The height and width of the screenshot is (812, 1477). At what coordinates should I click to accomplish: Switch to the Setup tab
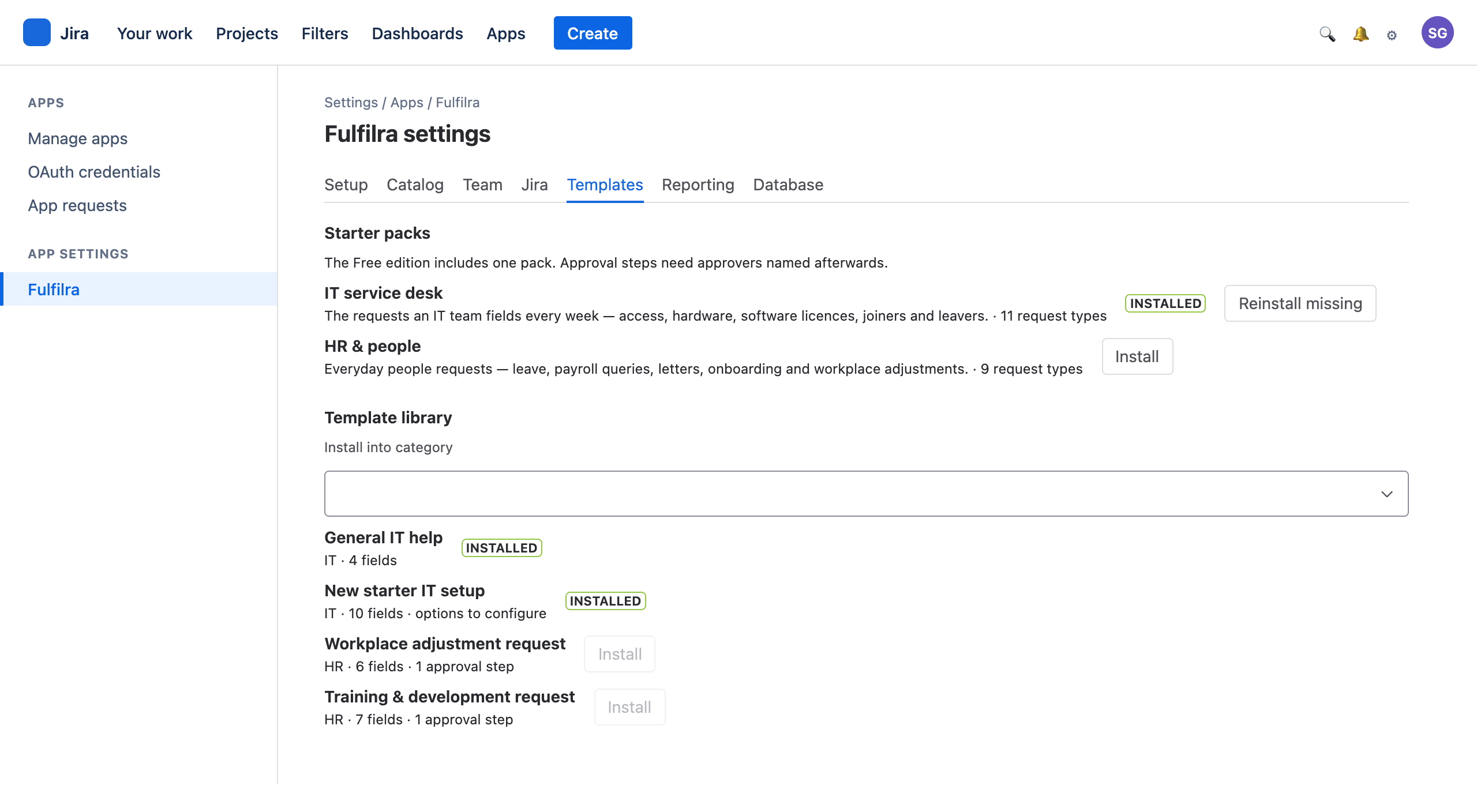point(346,185)
